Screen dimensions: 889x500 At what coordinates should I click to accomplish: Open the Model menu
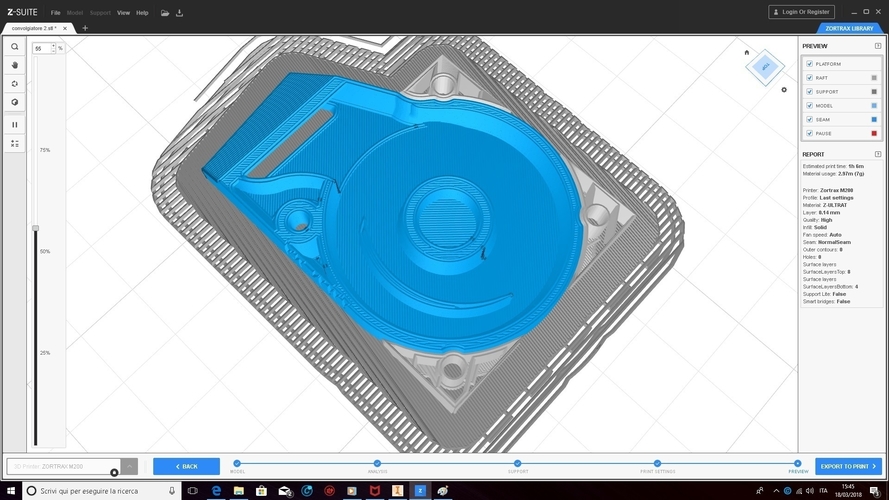[74, 13]
